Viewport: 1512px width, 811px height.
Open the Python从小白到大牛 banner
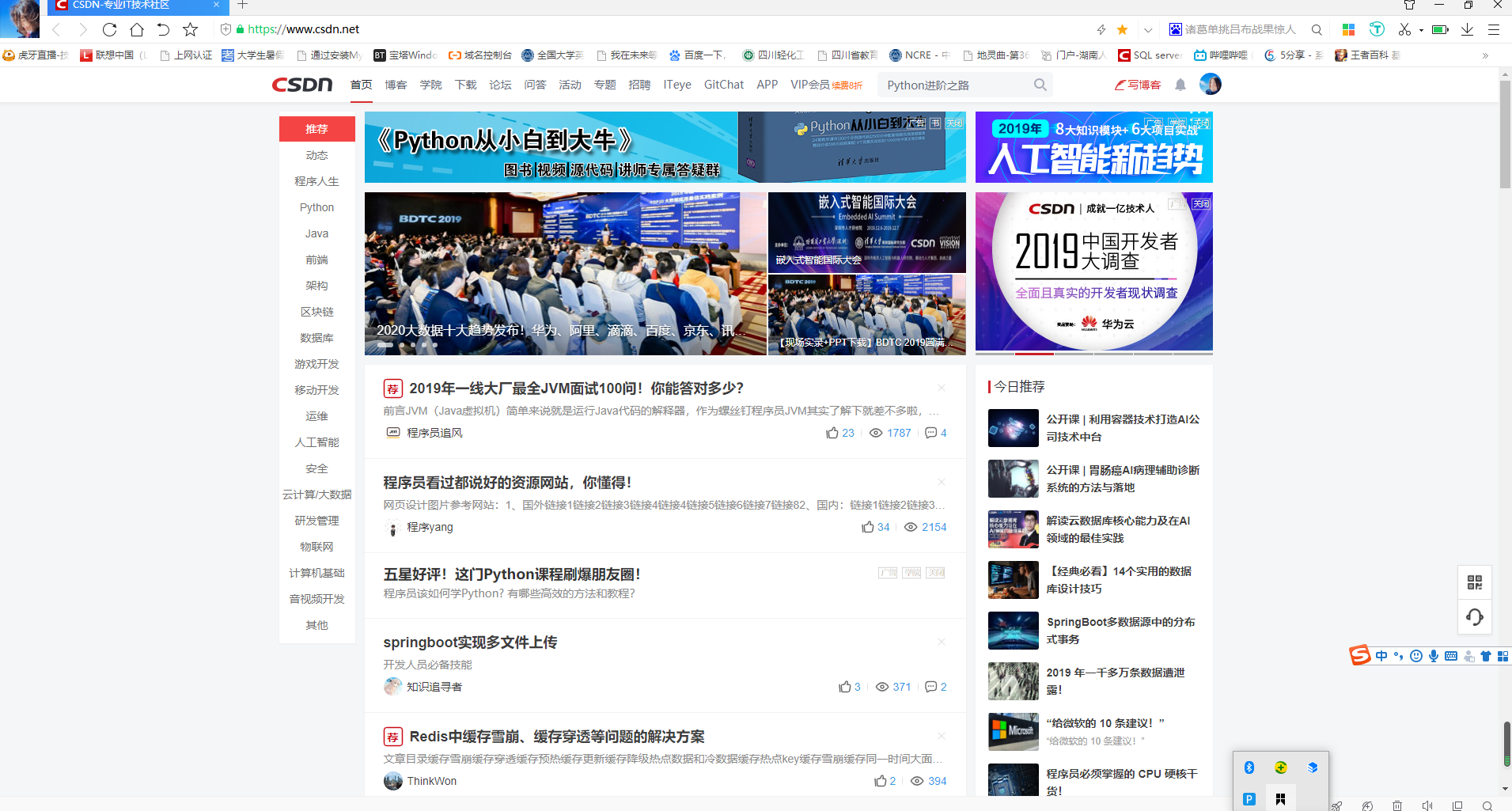pyautogui.click(x=665, y=147)
